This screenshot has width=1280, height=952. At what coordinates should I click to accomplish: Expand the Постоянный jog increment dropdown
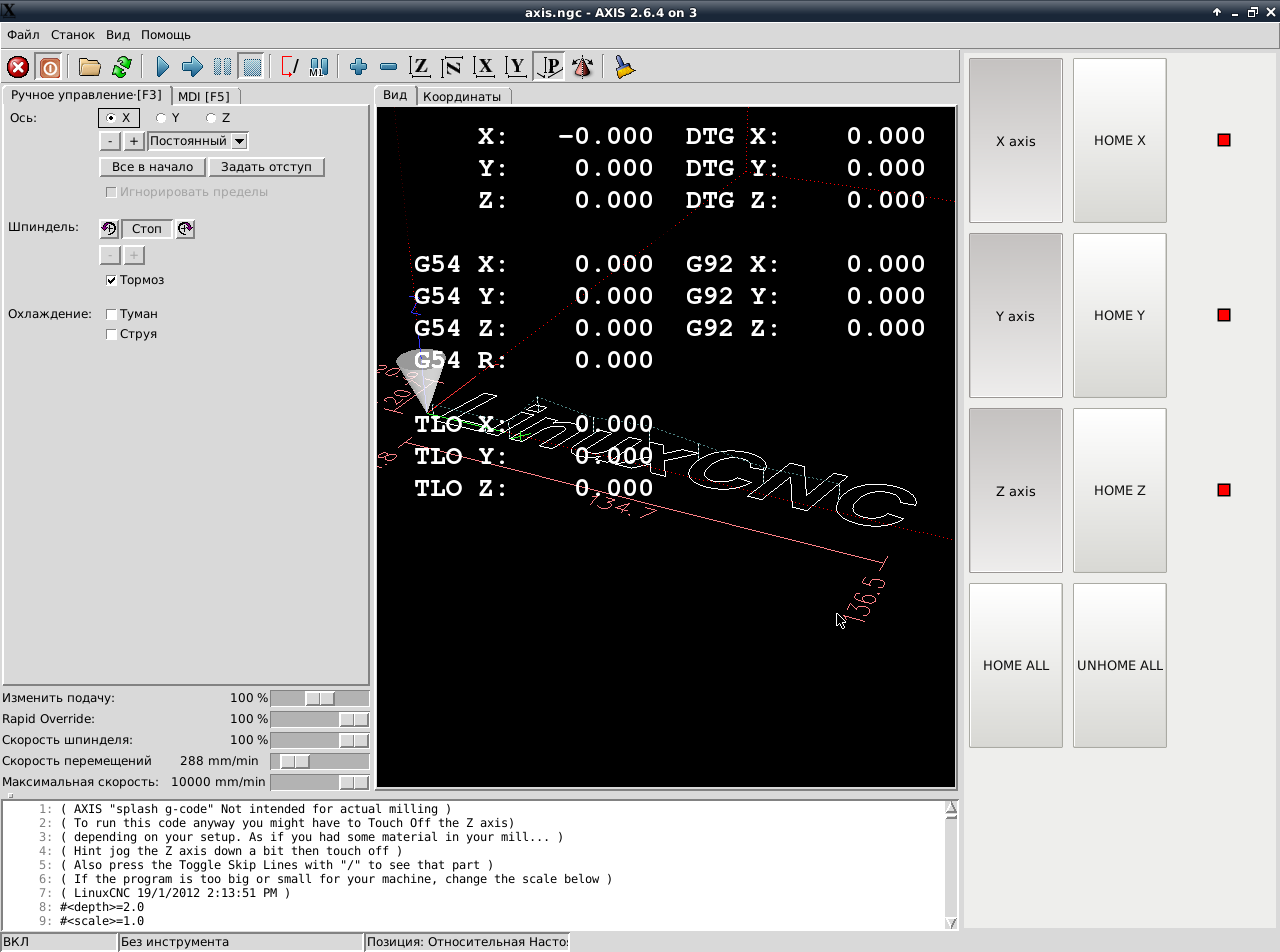pos(239,141)
